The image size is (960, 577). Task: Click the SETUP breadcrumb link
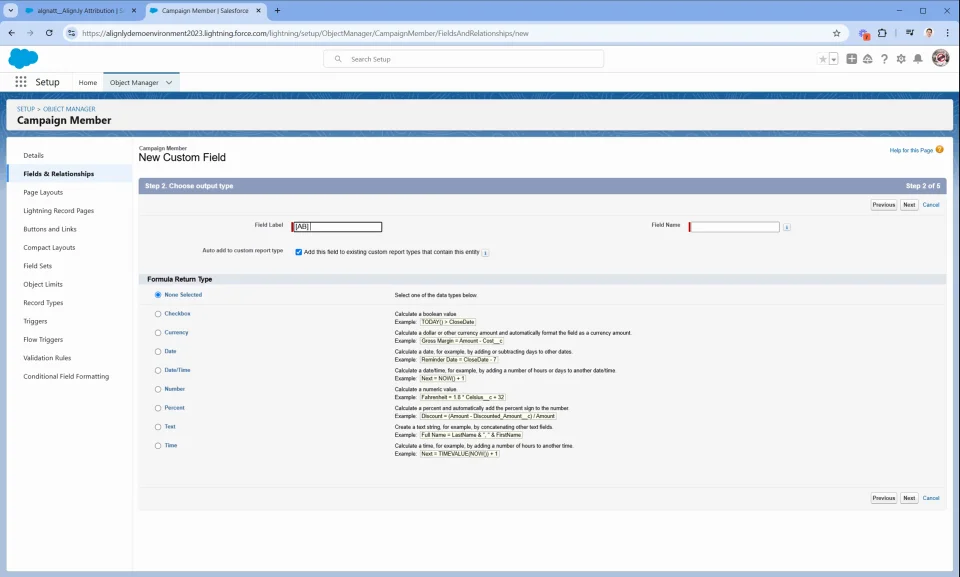[x=26, y=109]
